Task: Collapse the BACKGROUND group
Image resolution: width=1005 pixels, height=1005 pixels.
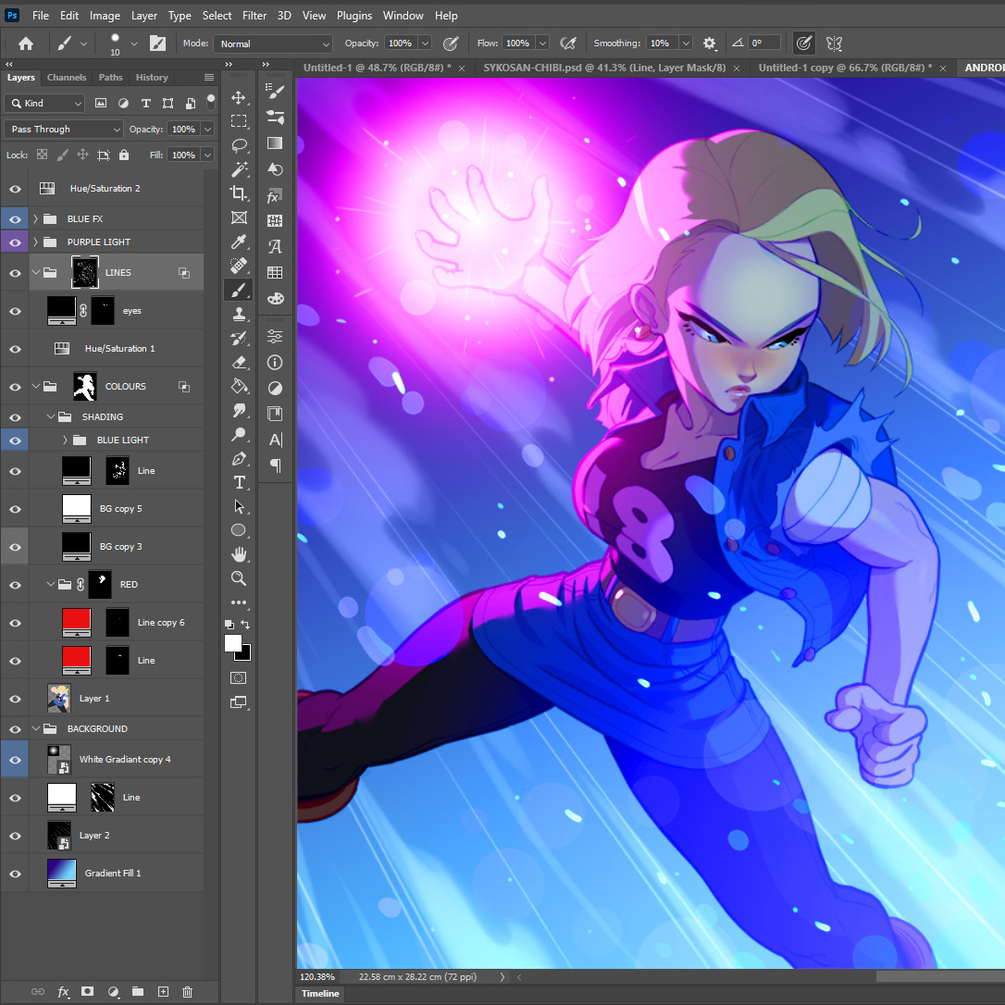Action: pos(36,729)
